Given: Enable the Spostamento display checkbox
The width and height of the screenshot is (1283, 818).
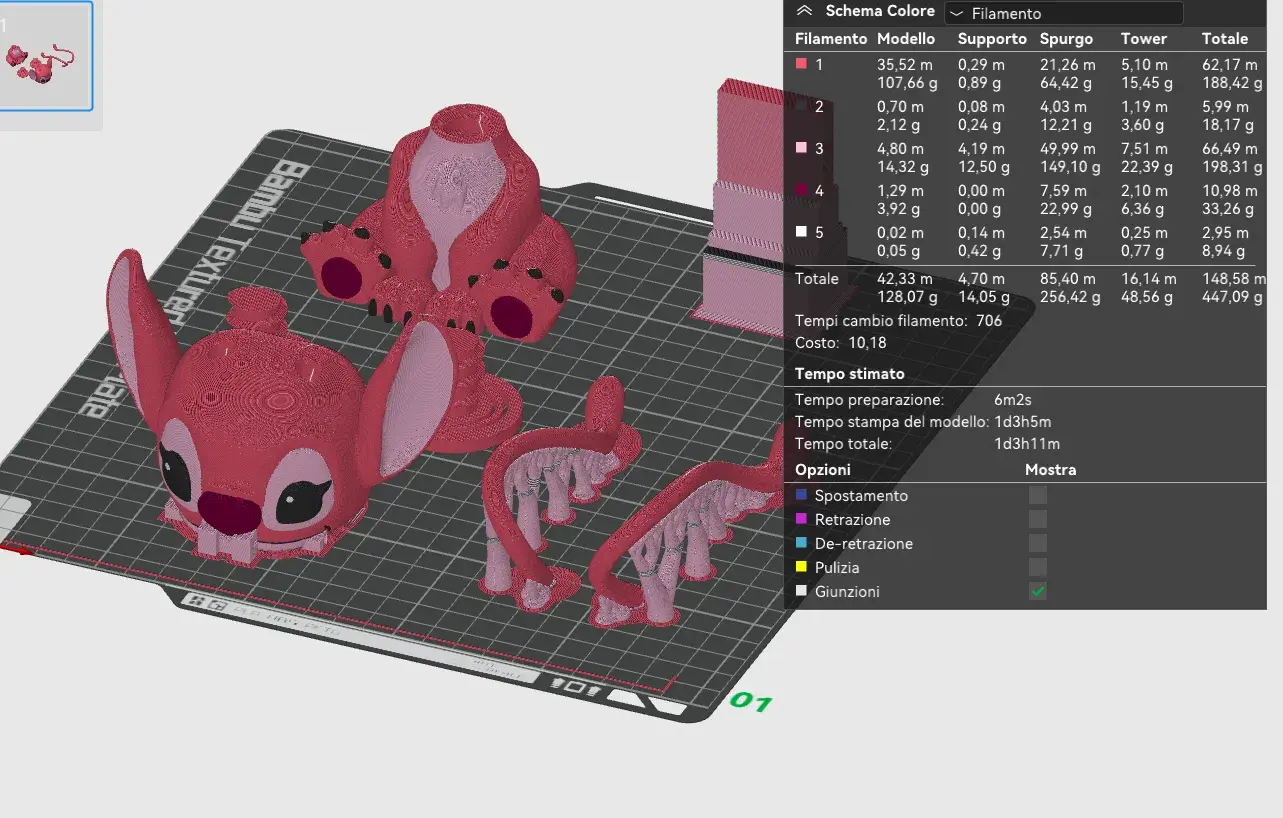Looking at the screenshot, I should click(1038, 495).
